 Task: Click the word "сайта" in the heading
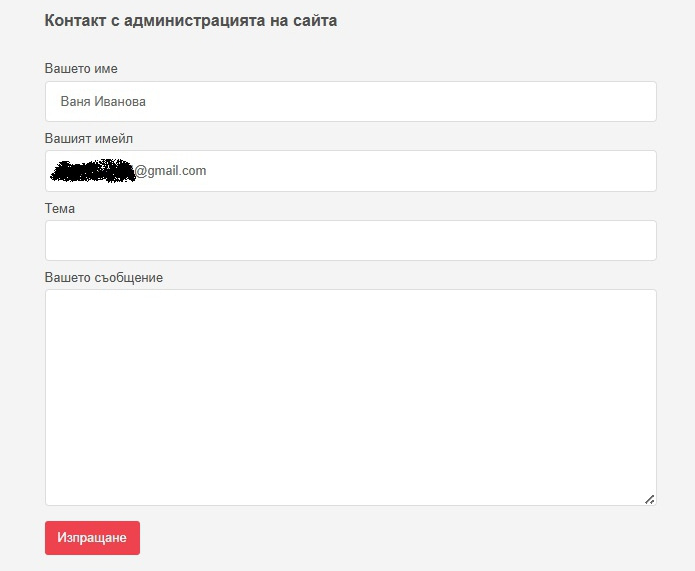click(x=316, y=21)
